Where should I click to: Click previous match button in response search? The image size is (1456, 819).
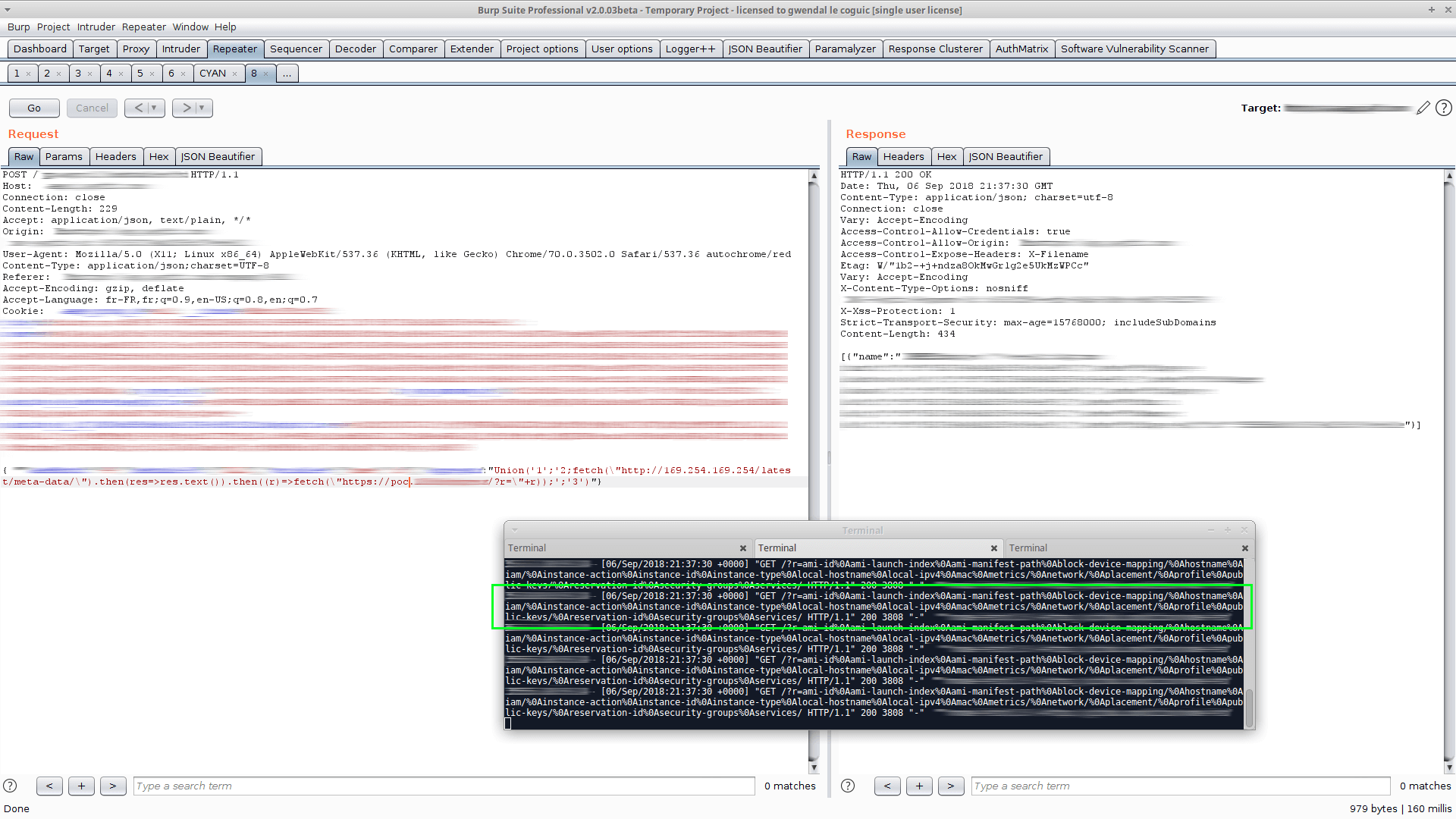click(x=887, y=786)
